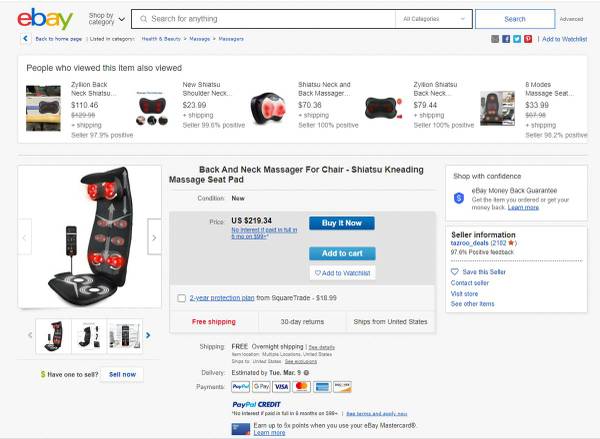This screenshot has height=439, width=600.
Task: Share listing on Facebook
Action: 505,39
